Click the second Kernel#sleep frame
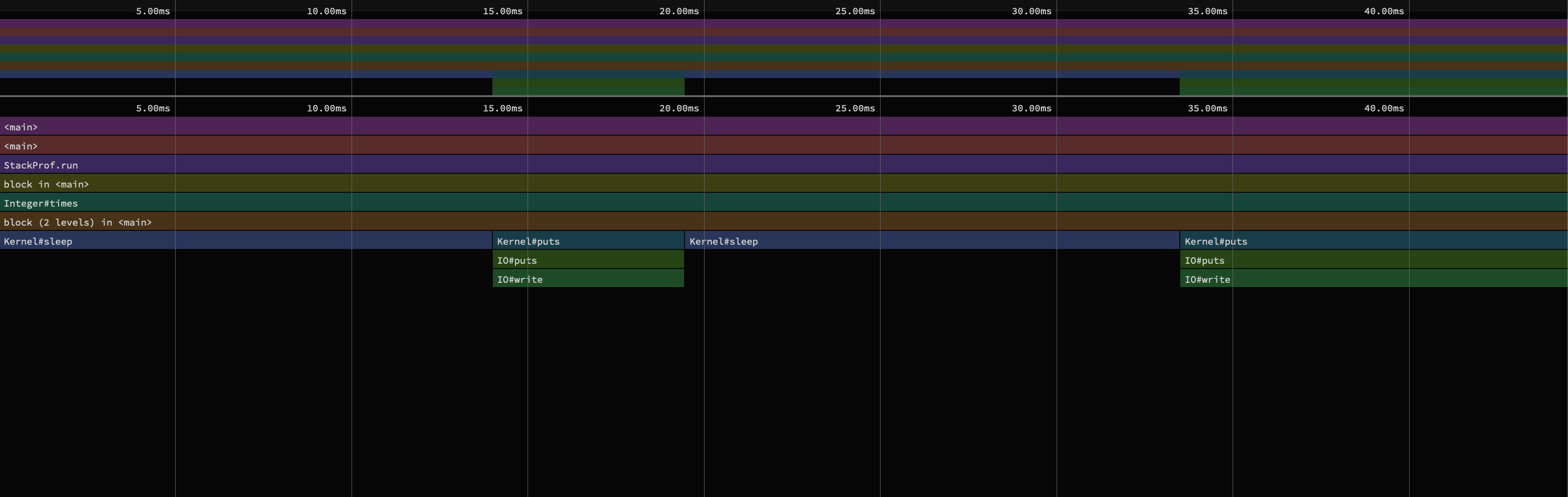The image size is (1568, 497). (x=932, y=240)
